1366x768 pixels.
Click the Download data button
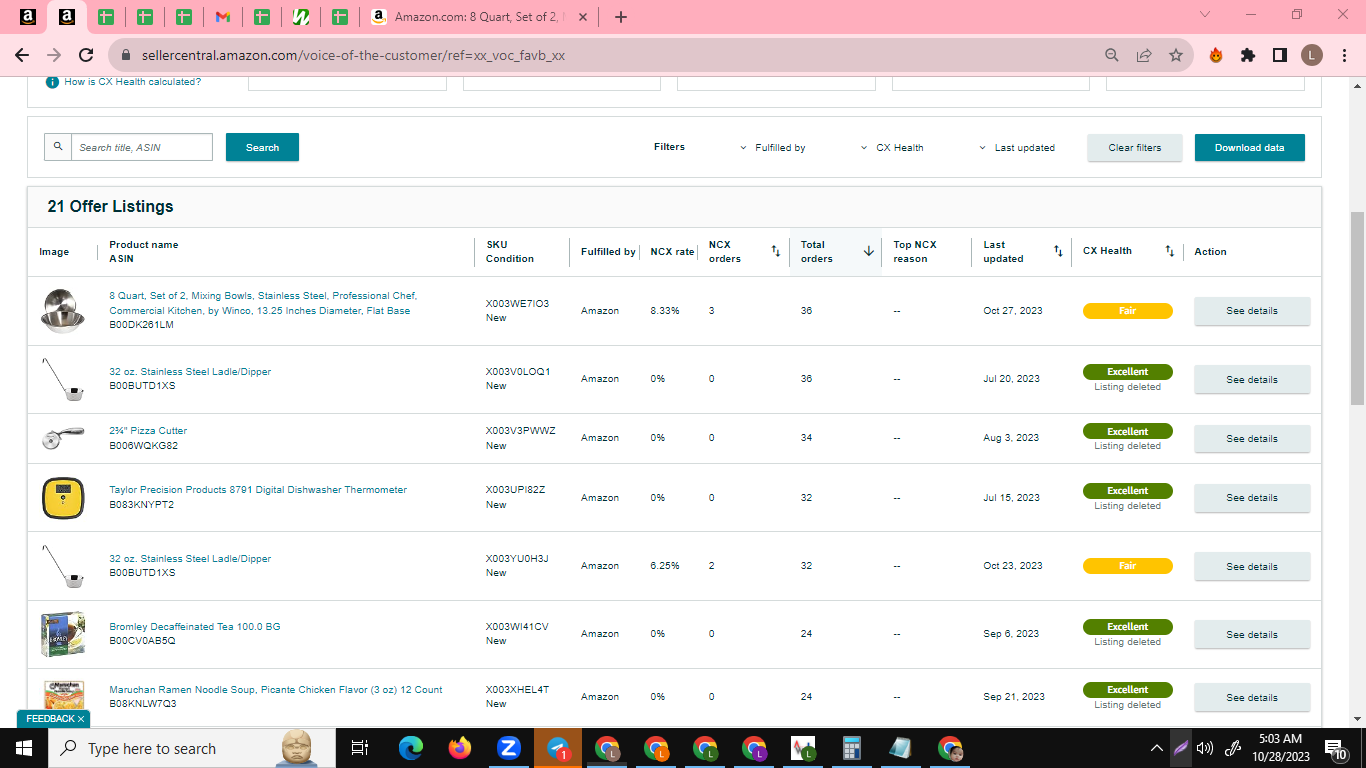point(1250,147)
